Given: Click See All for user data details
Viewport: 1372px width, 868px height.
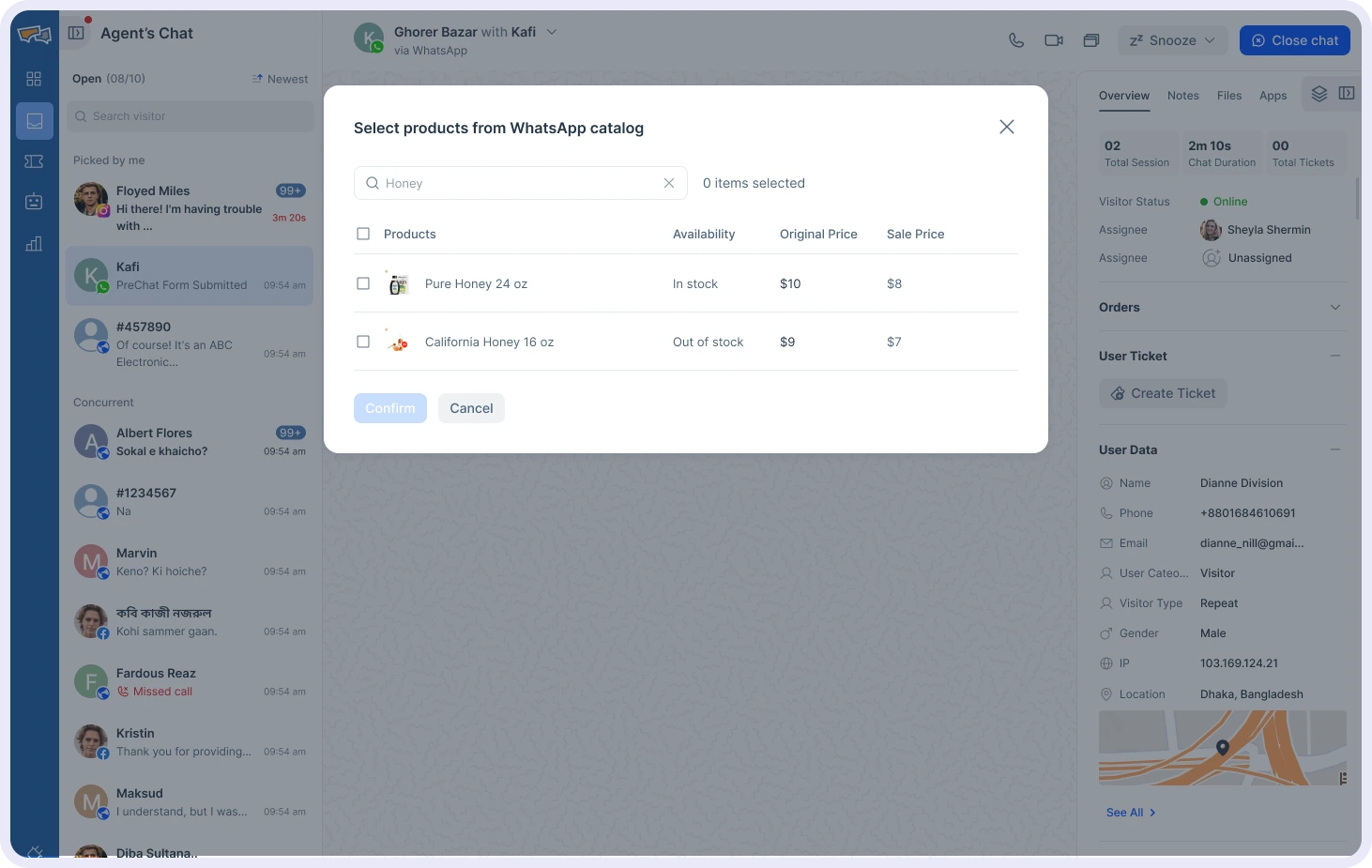Looking at the screenshot, I should pos(1129,813).
